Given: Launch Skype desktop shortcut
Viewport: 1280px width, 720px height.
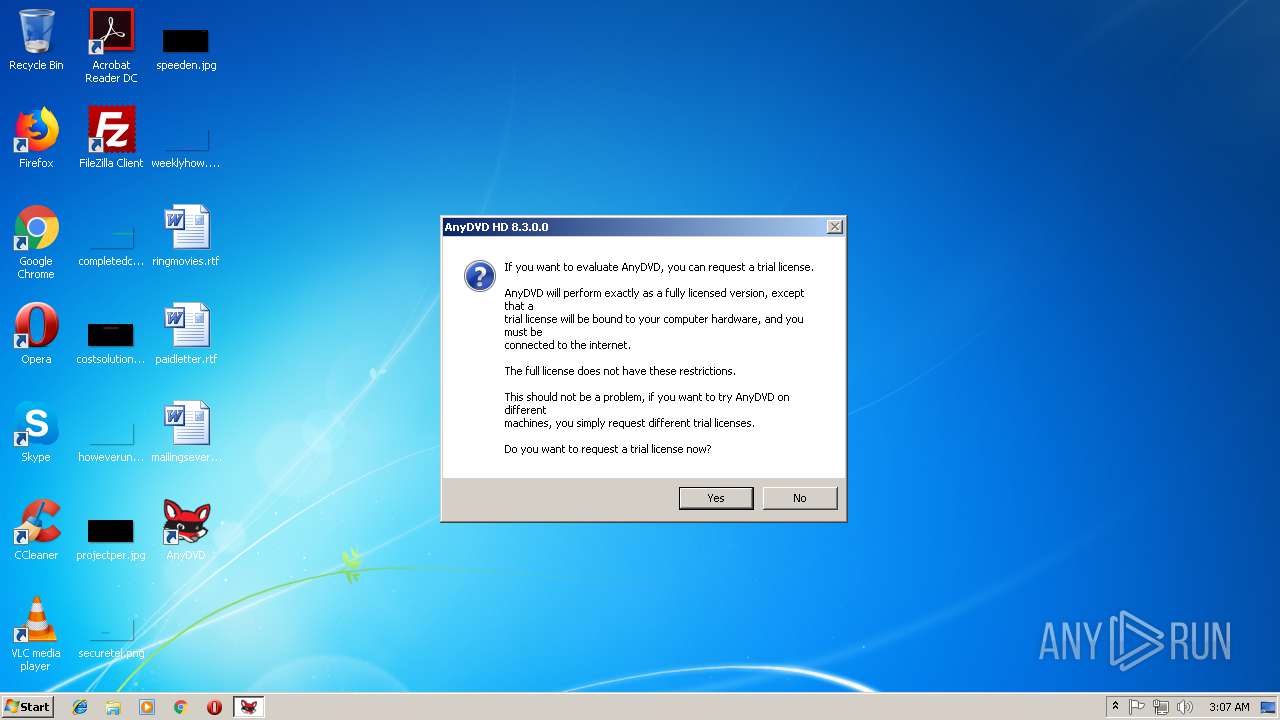Looking at the screenshot, I should coord(36,432).
